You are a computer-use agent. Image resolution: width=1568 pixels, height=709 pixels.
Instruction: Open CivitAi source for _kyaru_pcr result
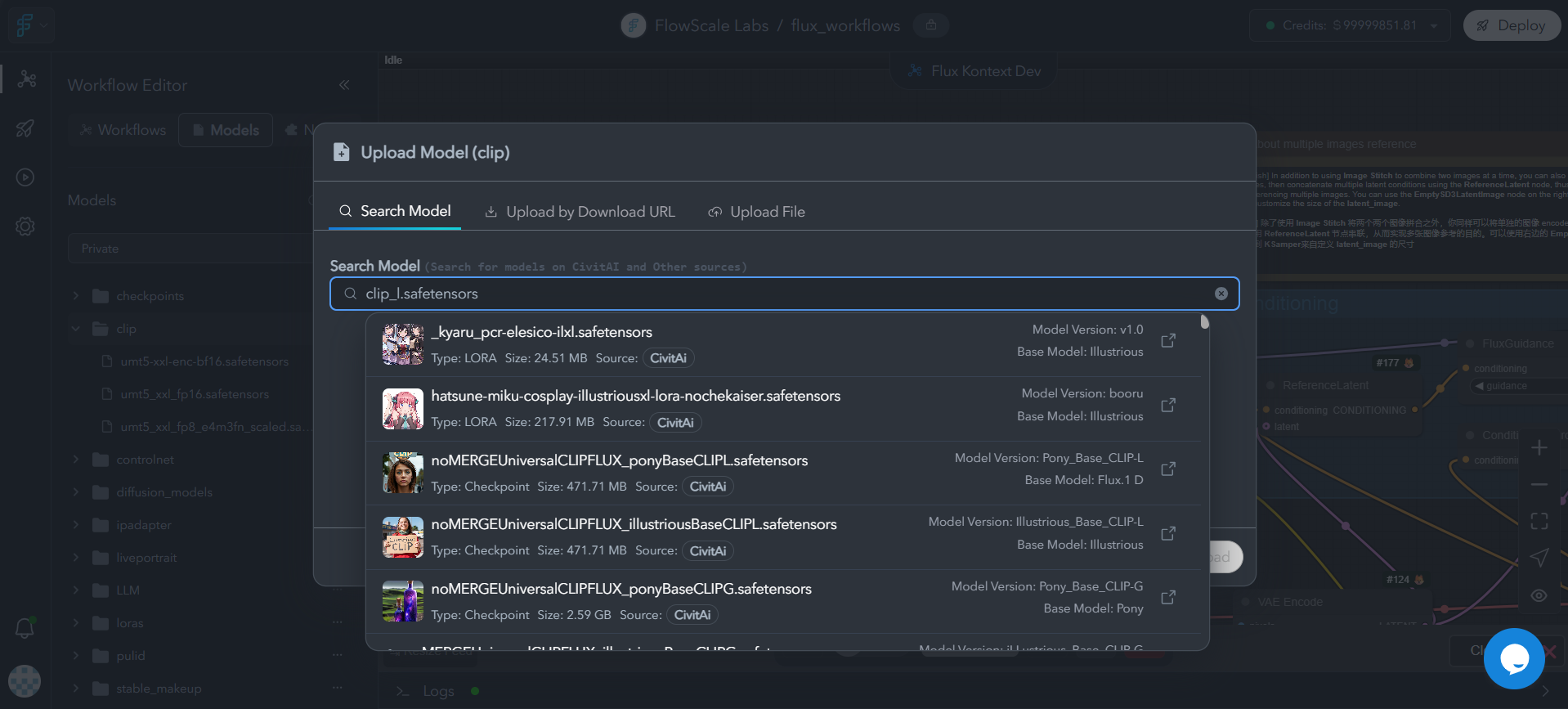pyautogui.click(x=668, y=358)
